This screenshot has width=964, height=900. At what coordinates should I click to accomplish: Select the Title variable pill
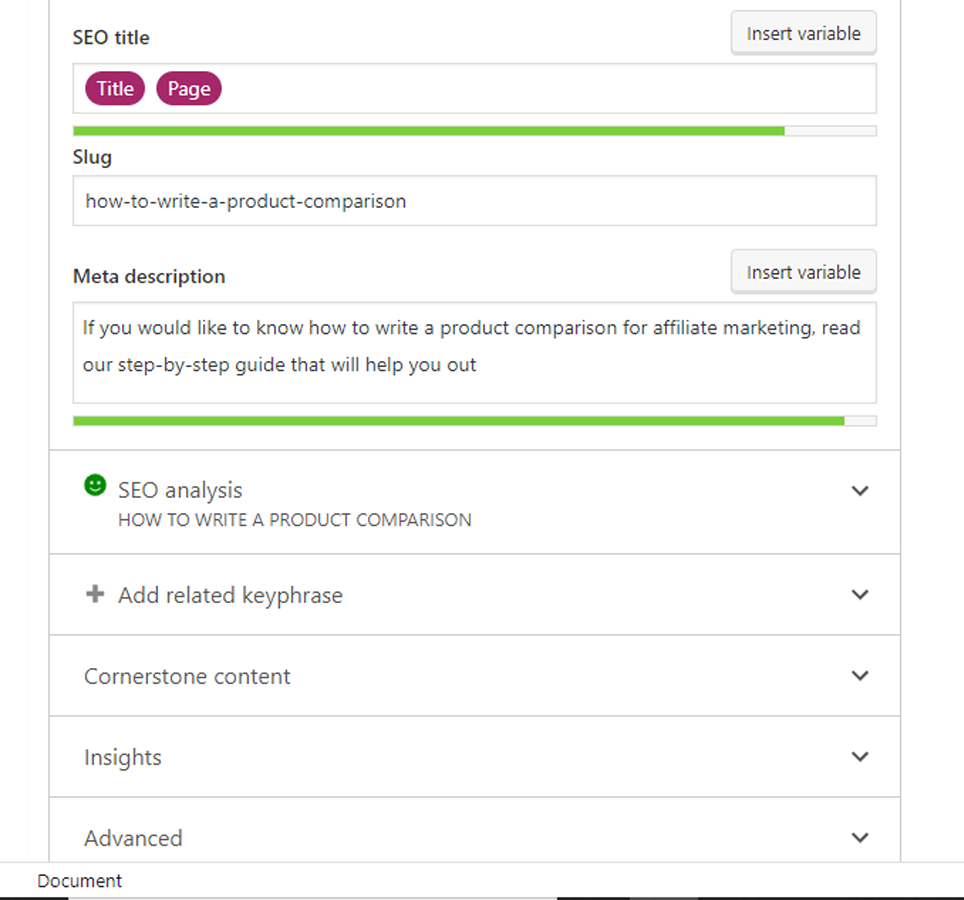pyautogui.click(x=115, y=89)
